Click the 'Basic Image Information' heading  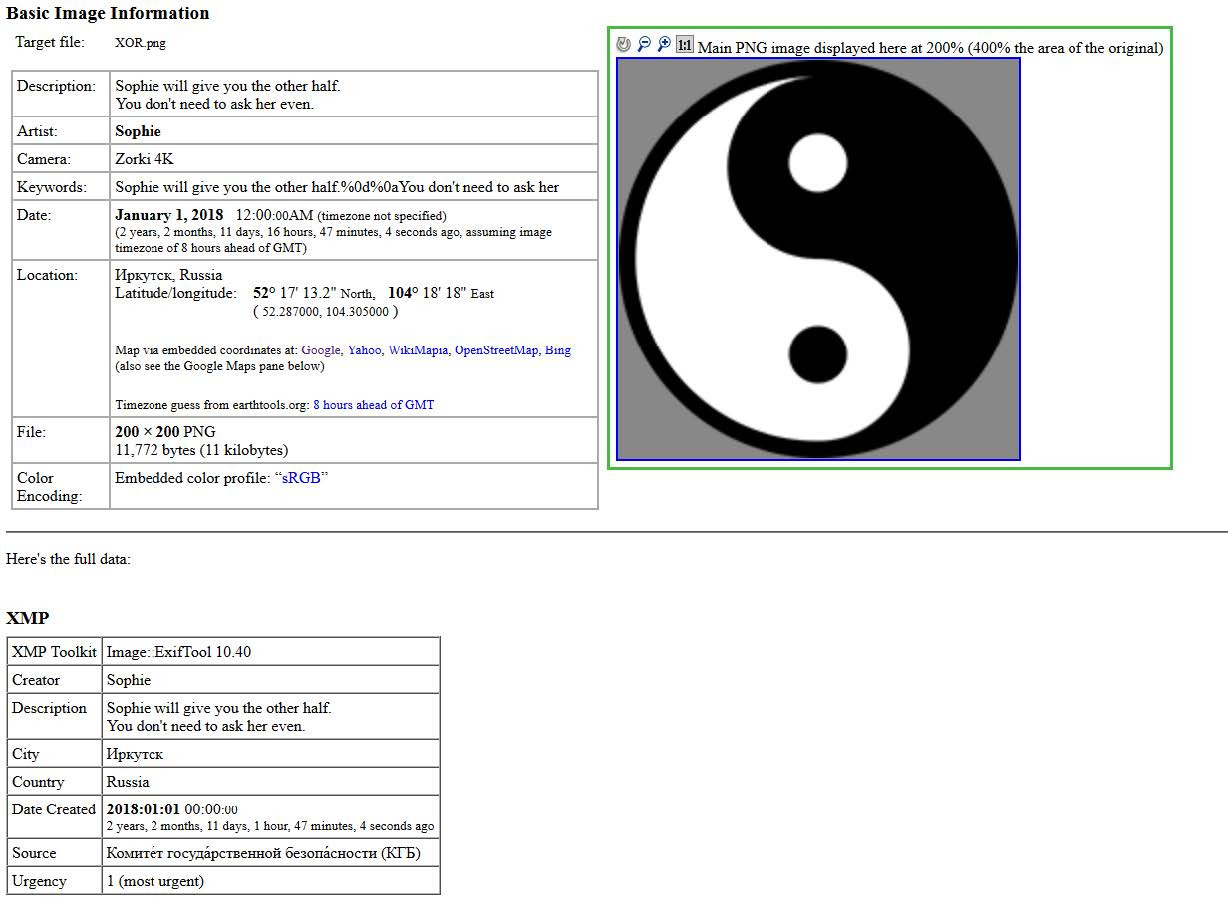point(108,13)
